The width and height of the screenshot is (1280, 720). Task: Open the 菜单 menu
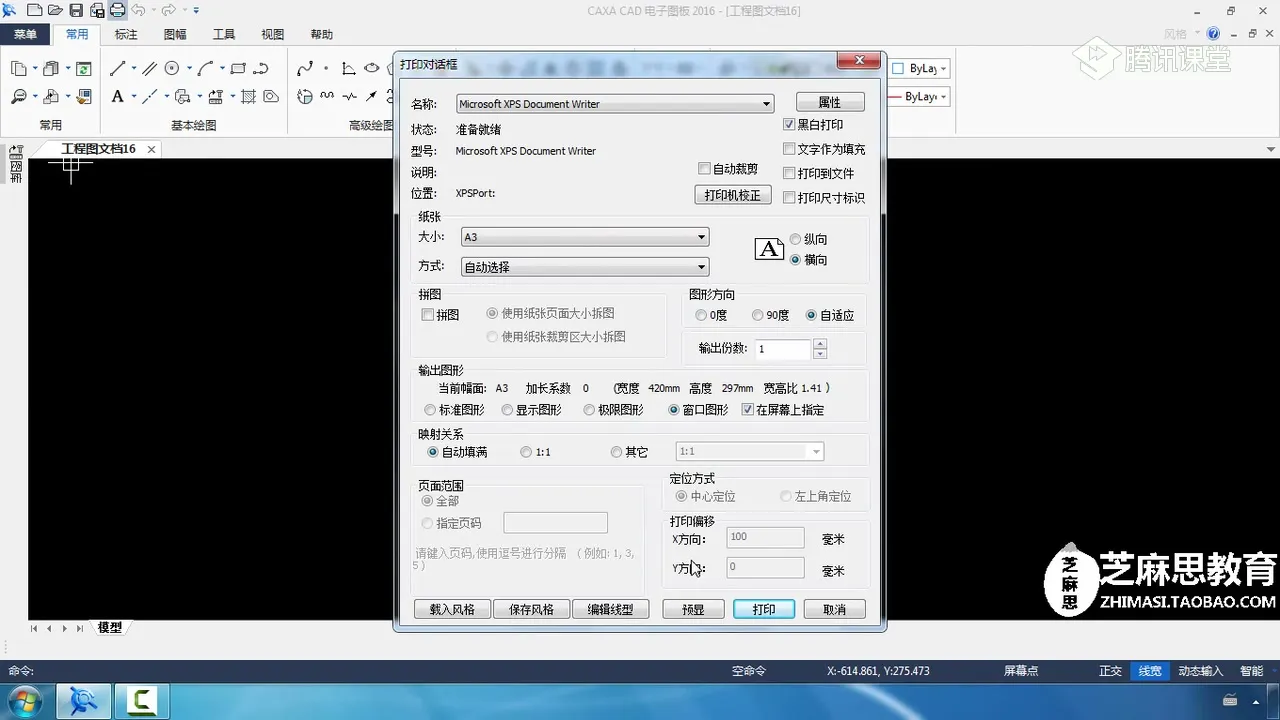pos(25,33)
